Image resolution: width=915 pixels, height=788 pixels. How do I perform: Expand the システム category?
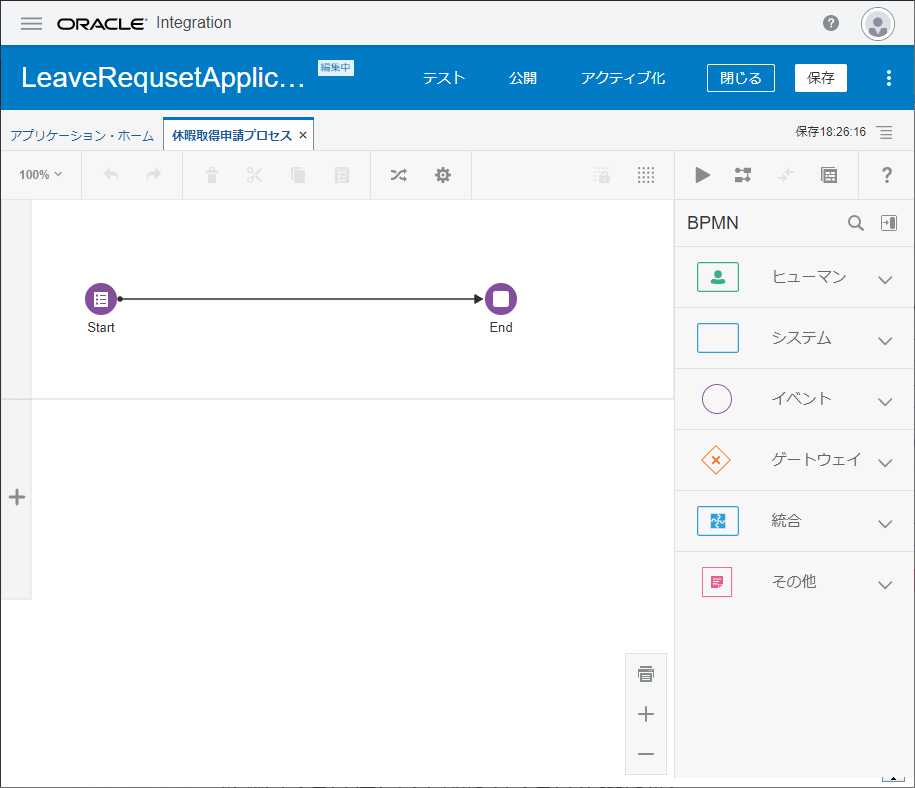[x=884, y=340]
